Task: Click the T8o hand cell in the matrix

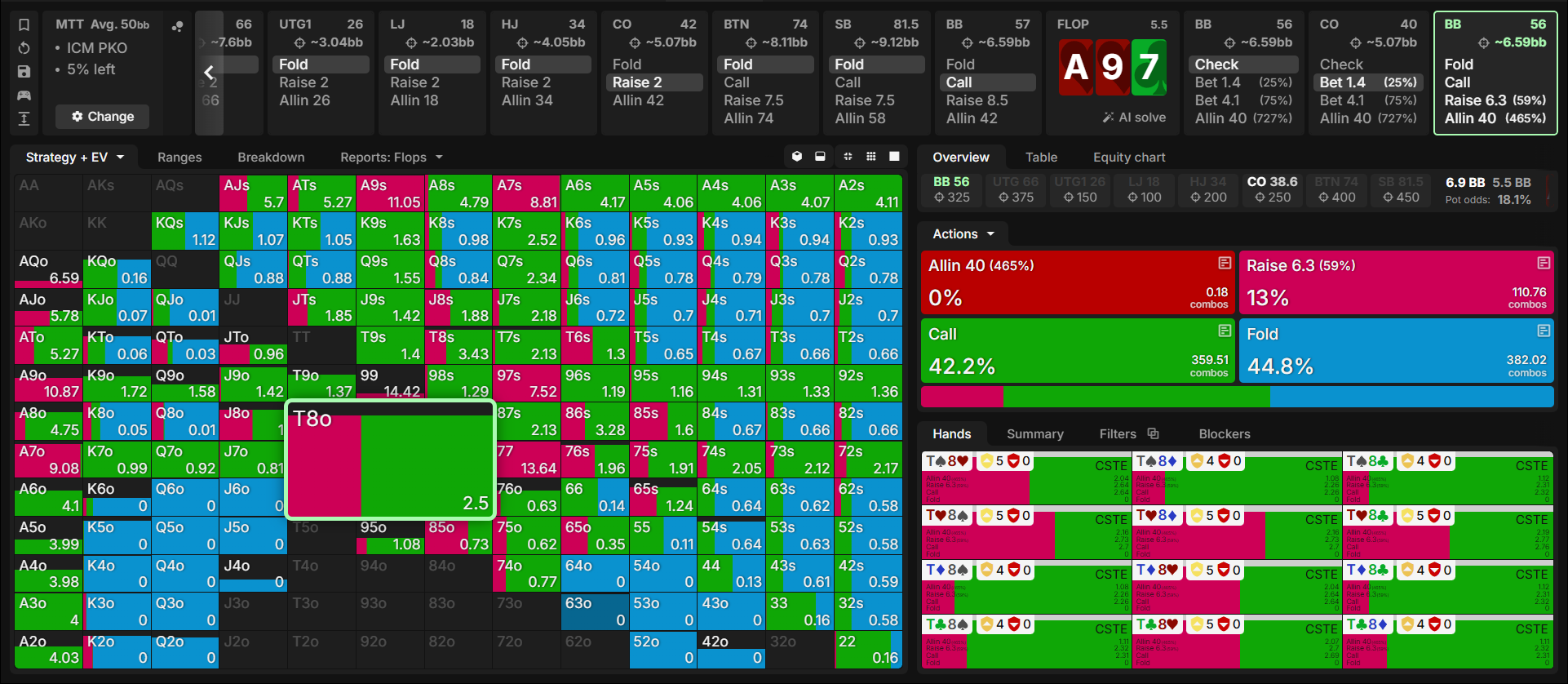Action: point(390,460)
